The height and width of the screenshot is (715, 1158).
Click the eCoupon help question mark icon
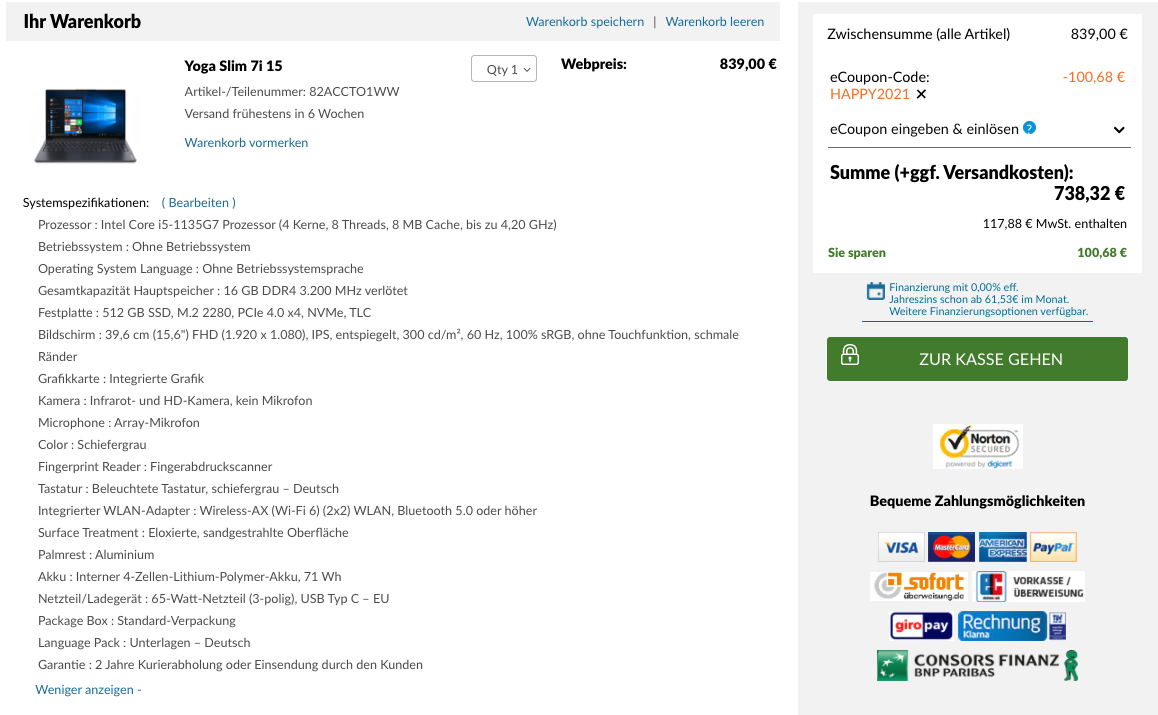click(x=1029, y=128)
